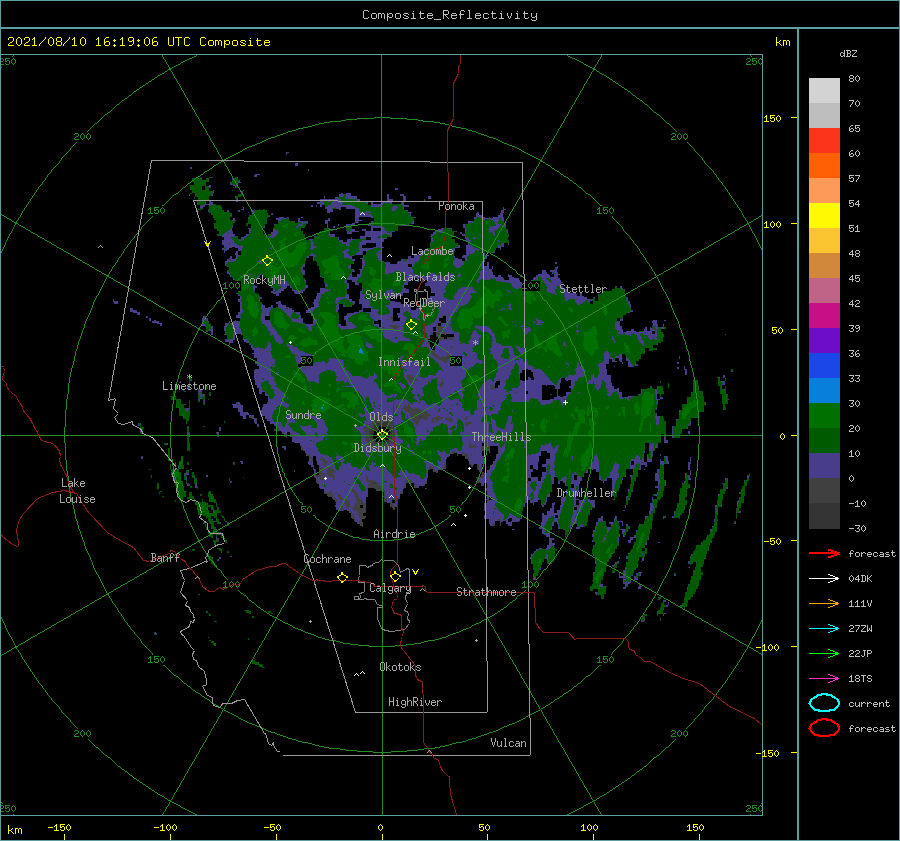Click the Strathmore city label
900x841 pixels.
(x=486, y=592)
